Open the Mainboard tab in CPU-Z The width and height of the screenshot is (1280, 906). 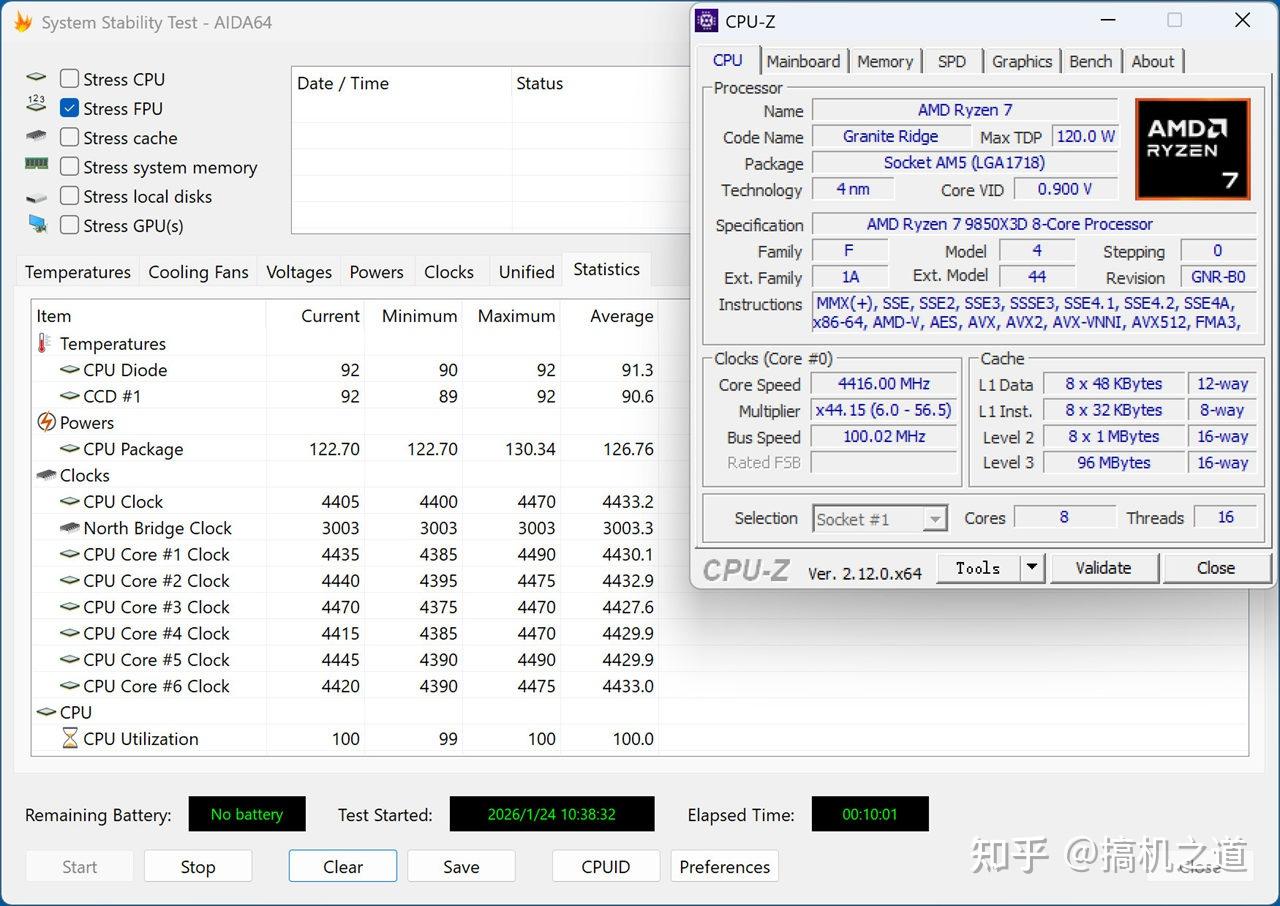coord(803,61)
